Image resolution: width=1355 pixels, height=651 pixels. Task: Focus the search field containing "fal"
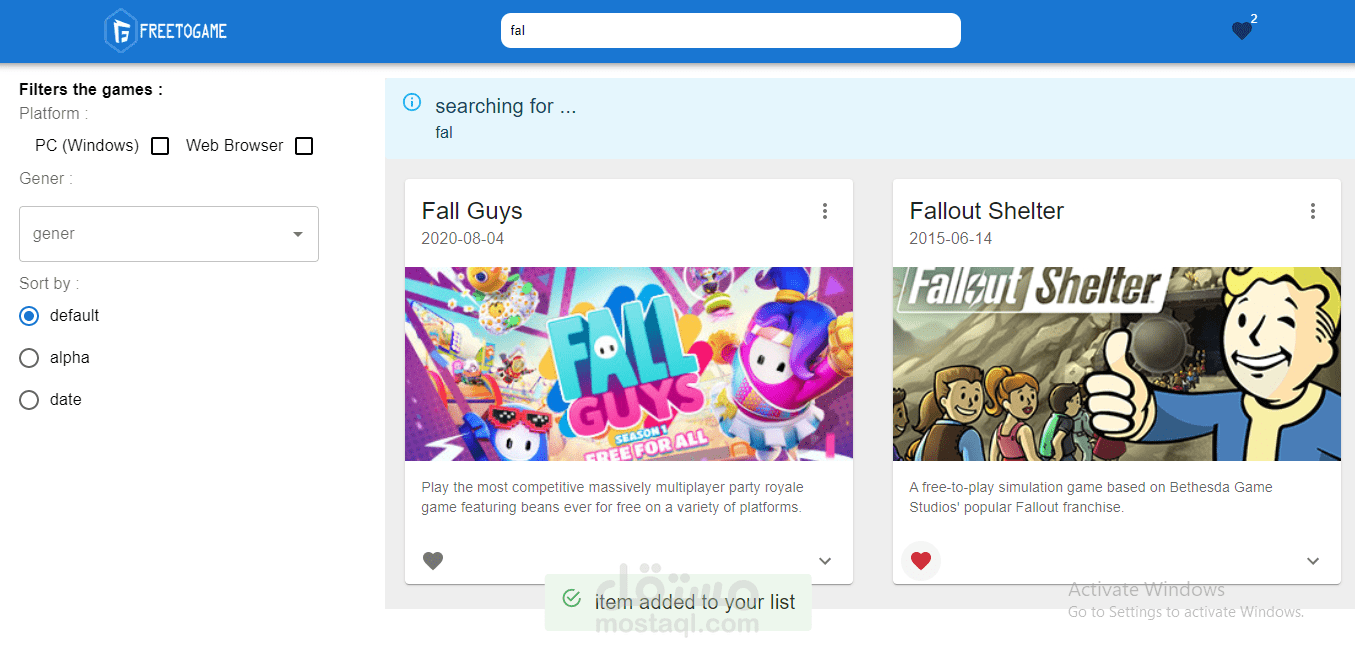tap(730, 30)
